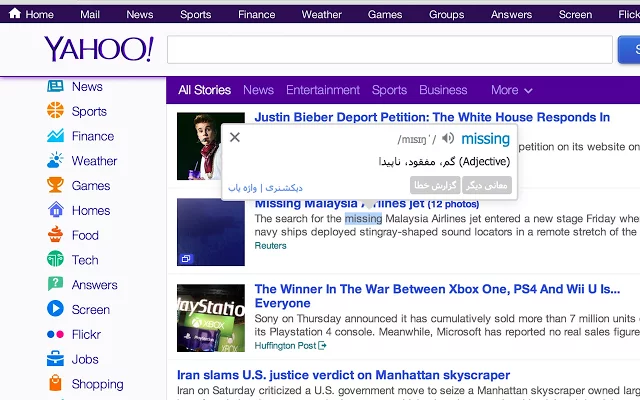
Task: Click the Finance chart icon in sidebar
Action: click(x=55, y=136)
